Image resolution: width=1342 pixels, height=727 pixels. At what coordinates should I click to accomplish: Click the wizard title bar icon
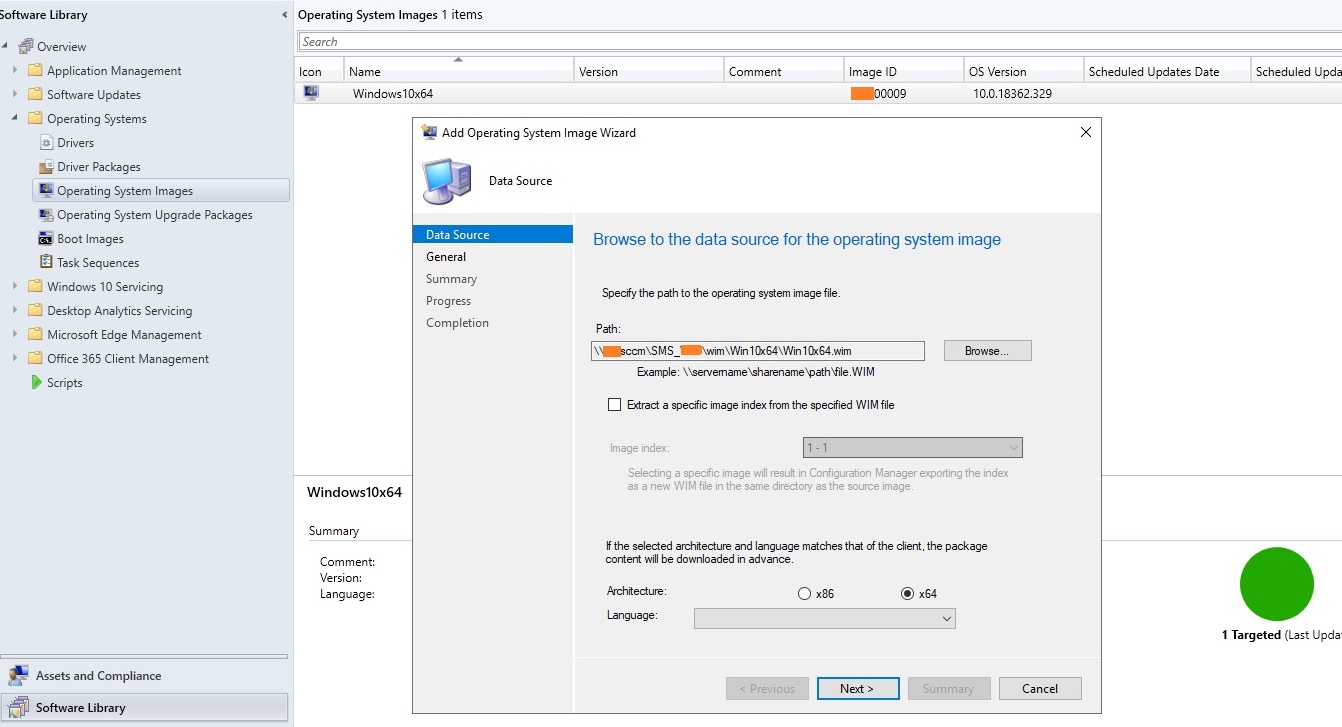click(430, 132)
